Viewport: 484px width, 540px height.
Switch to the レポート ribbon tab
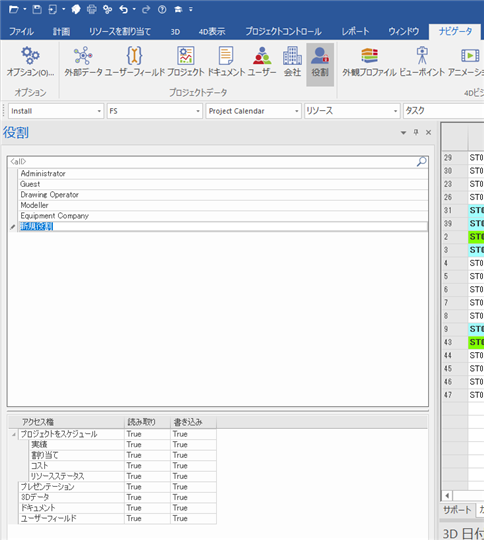pos(356,32)
